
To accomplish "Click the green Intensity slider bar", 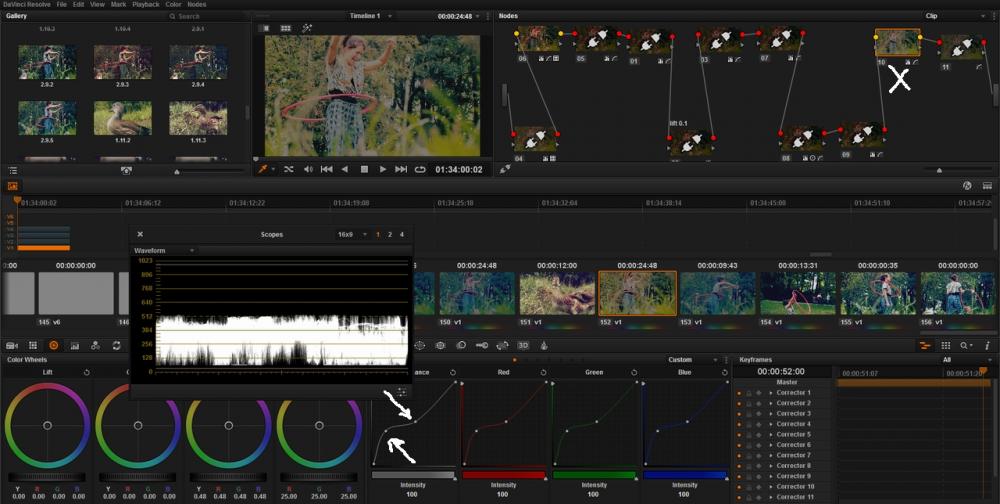I will tap(593, 475).
